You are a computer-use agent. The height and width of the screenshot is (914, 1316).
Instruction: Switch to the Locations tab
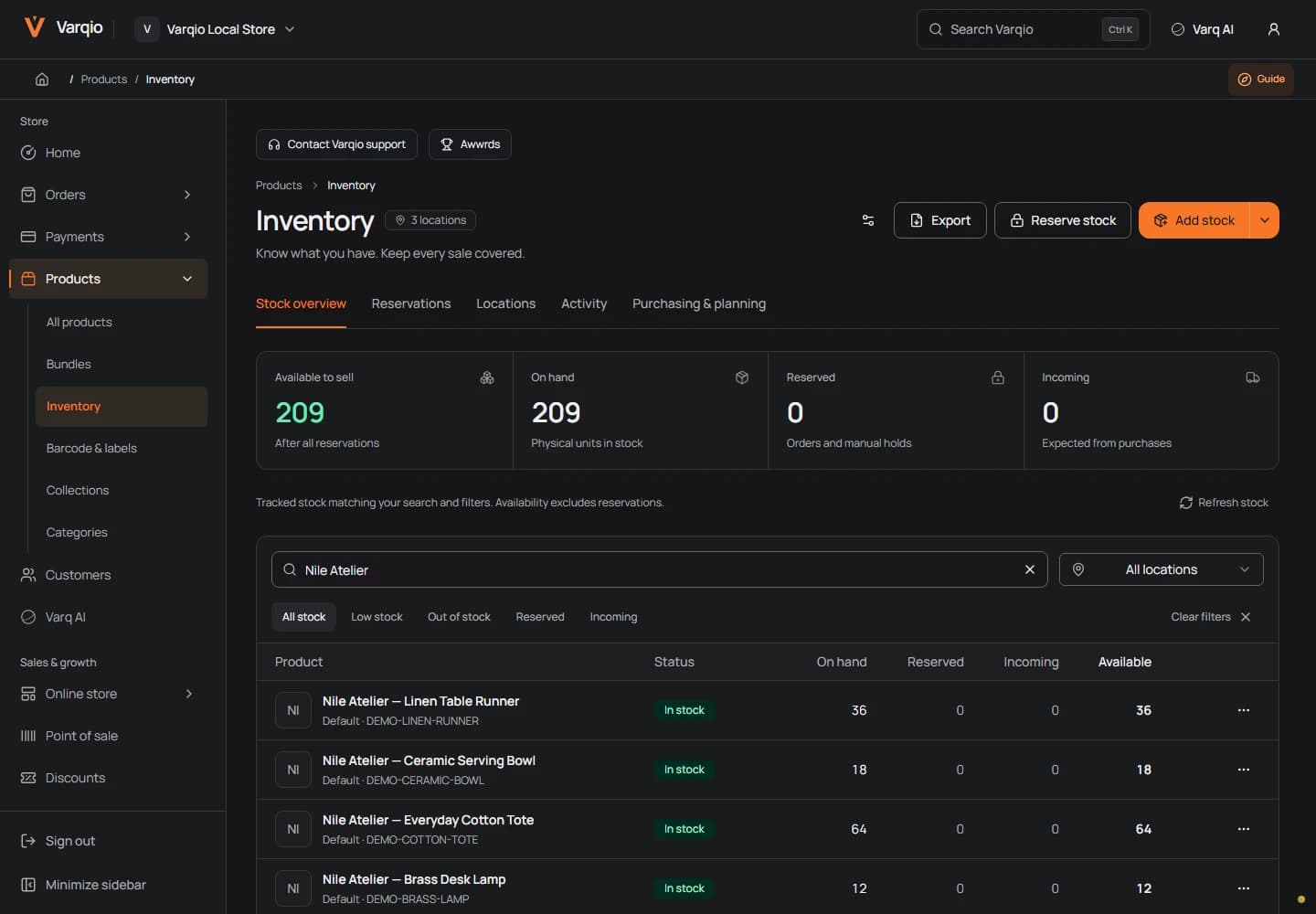505,303
